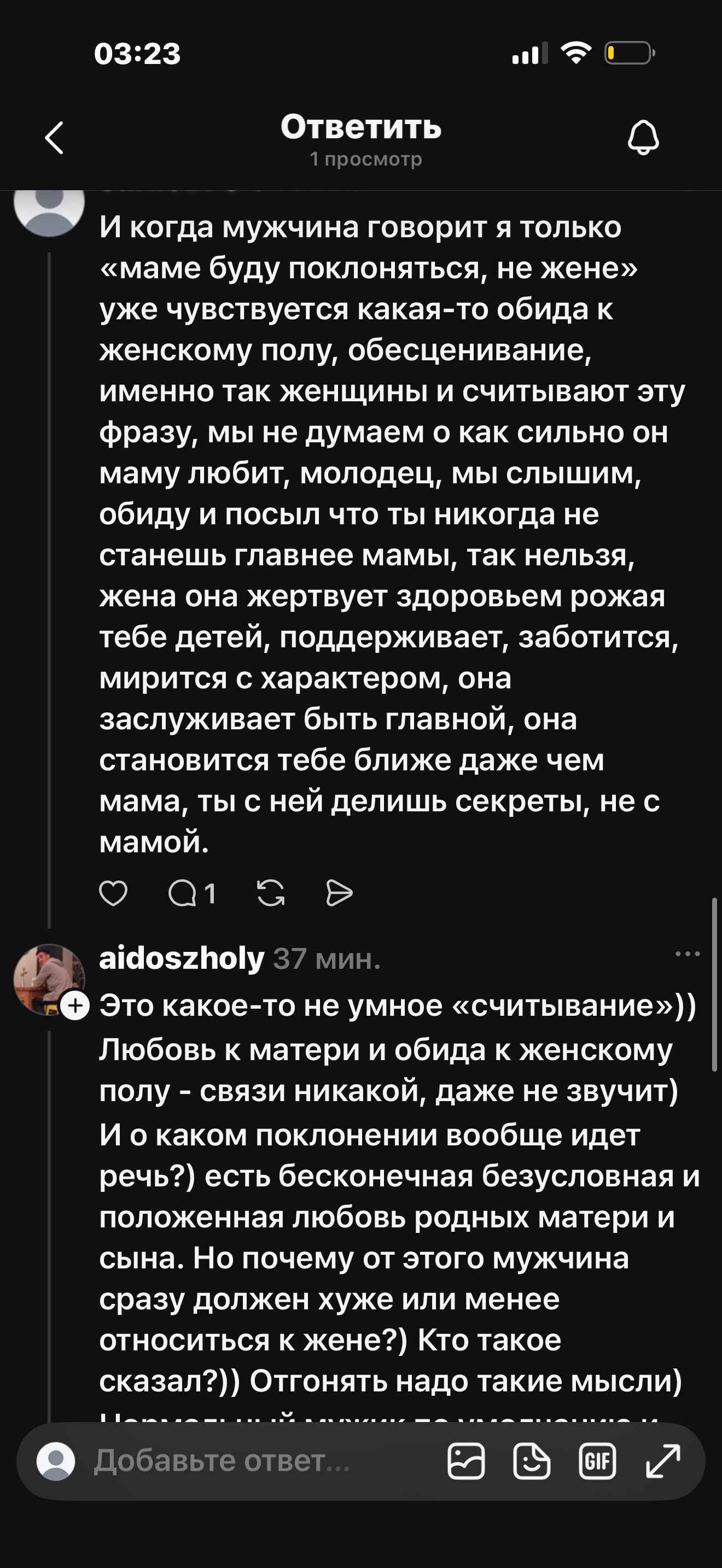Attach an image using the gallery icon

coord(465,1461)
